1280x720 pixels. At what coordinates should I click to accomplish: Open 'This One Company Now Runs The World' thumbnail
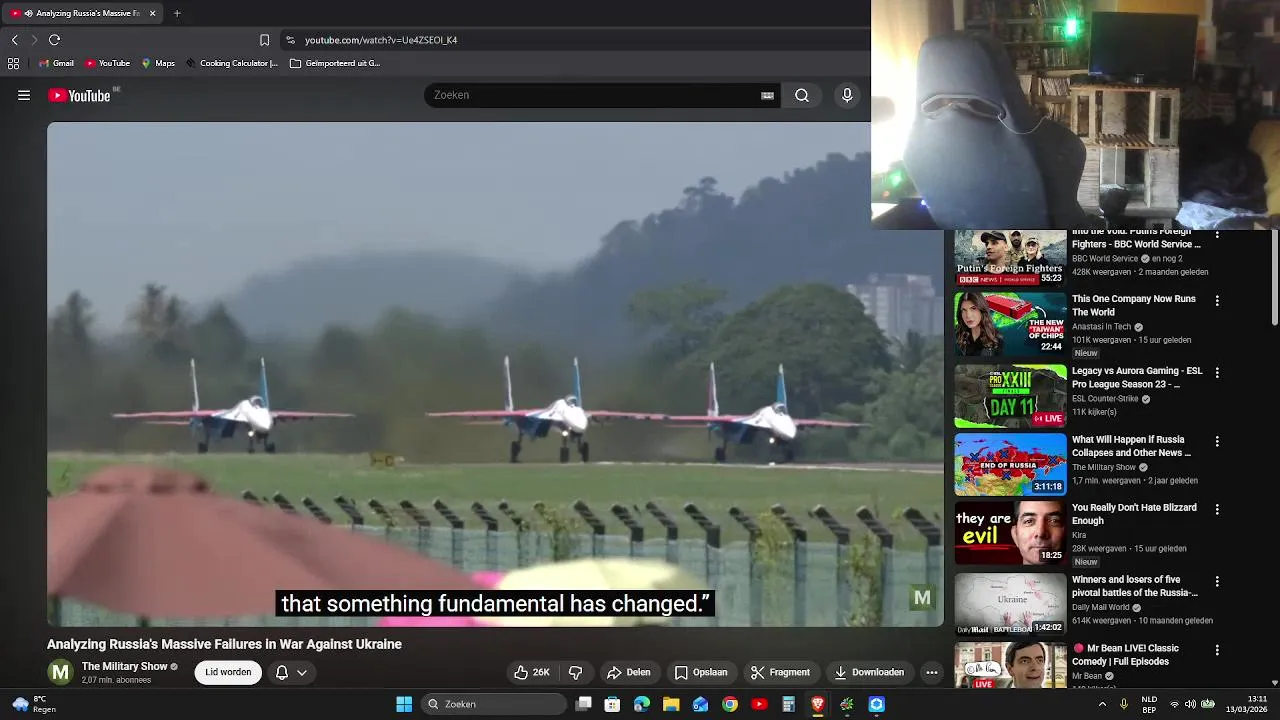tap(1010, 324)
